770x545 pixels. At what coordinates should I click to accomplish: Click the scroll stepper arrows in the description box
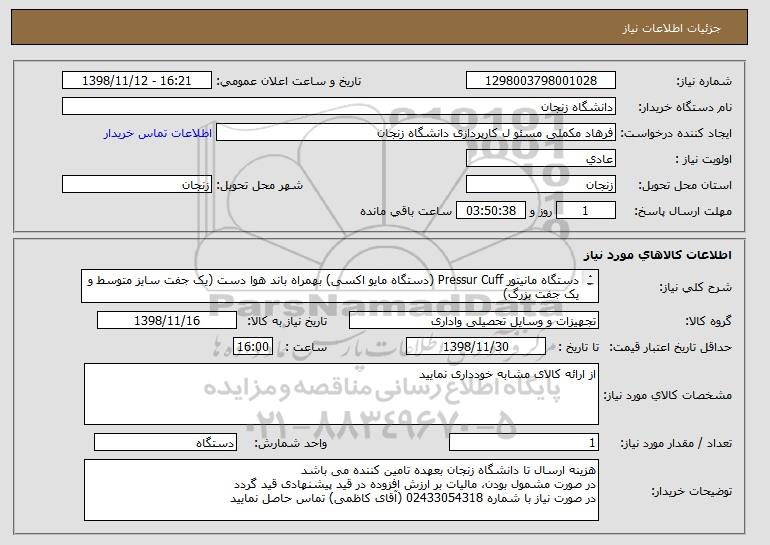pyautogui.click(x=590, y=280)
